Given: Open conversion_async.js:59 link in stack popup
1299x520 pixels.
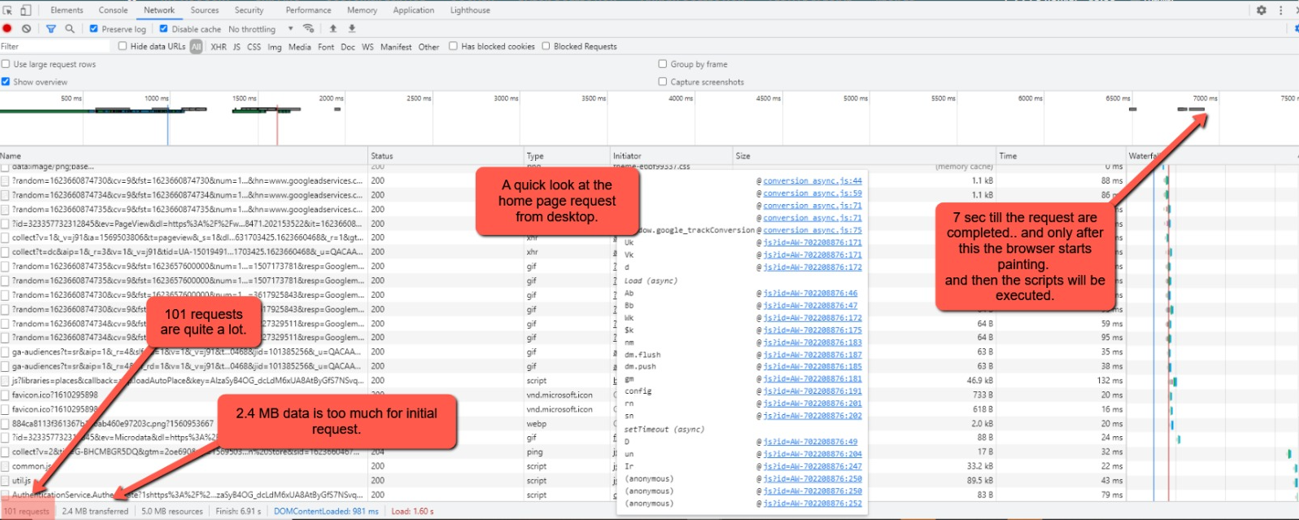Looking at the screenshot, I should pyautogui.click(x=812, y=193).
